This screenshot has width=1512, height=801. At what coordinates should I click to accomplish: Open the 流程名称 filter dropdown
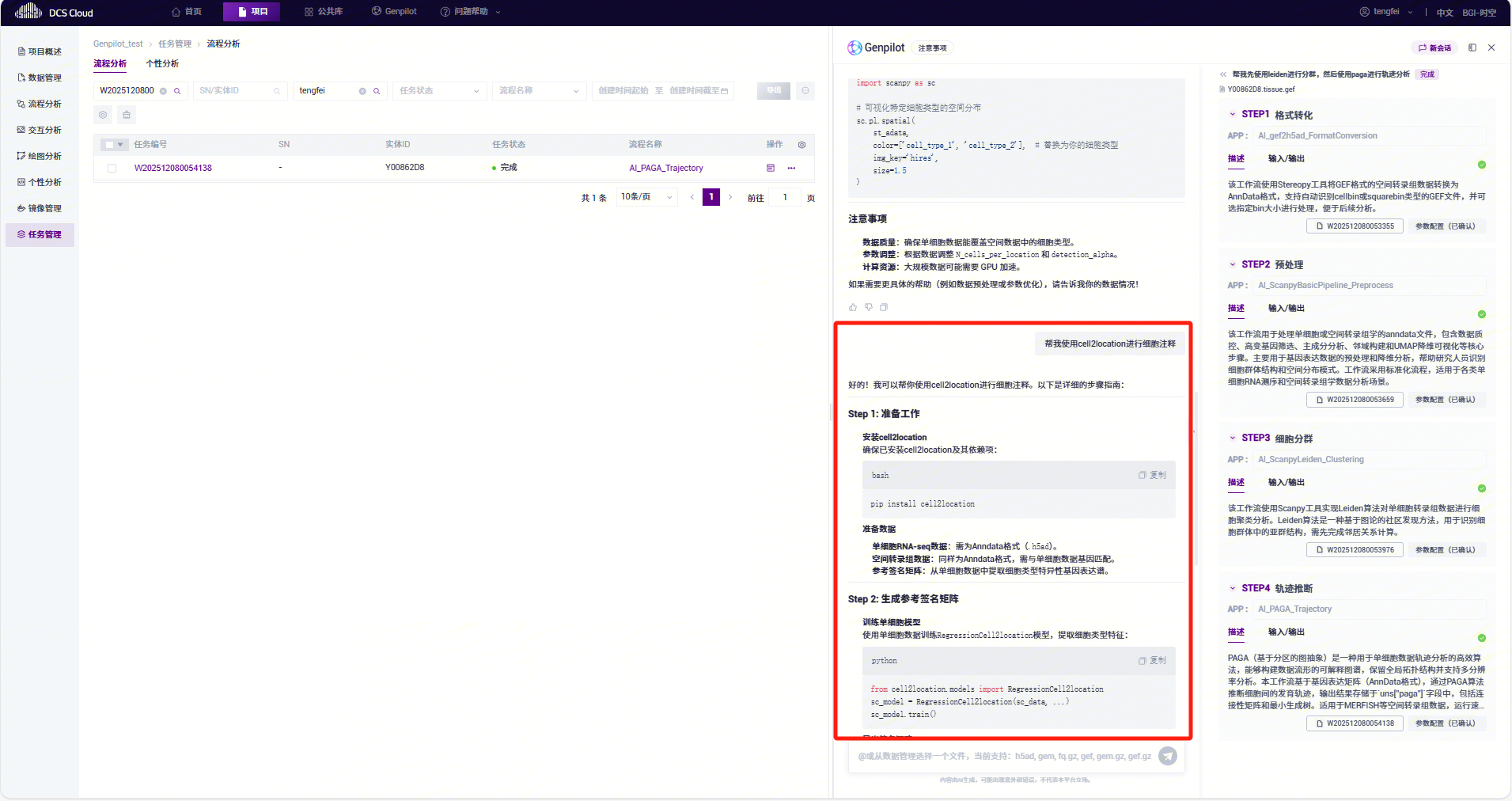tap(539, 91)
